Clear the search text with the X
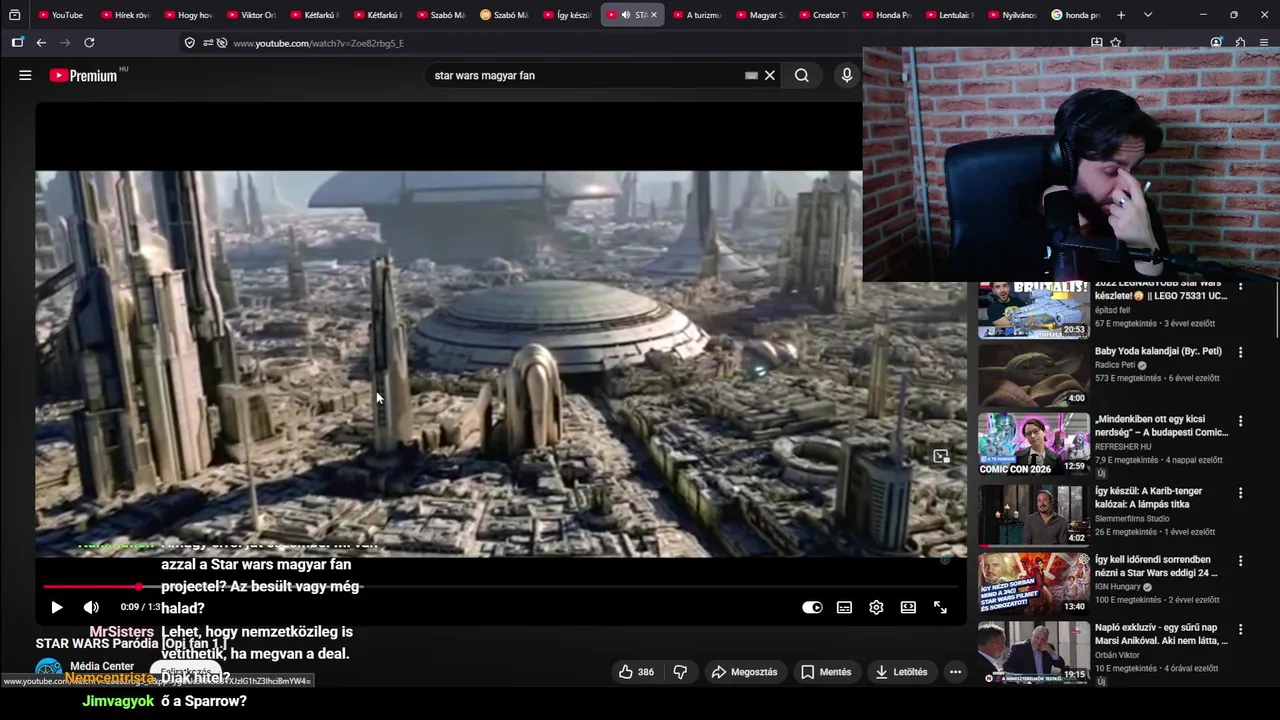The image size is (1280, 720). [x=770, y=75]
